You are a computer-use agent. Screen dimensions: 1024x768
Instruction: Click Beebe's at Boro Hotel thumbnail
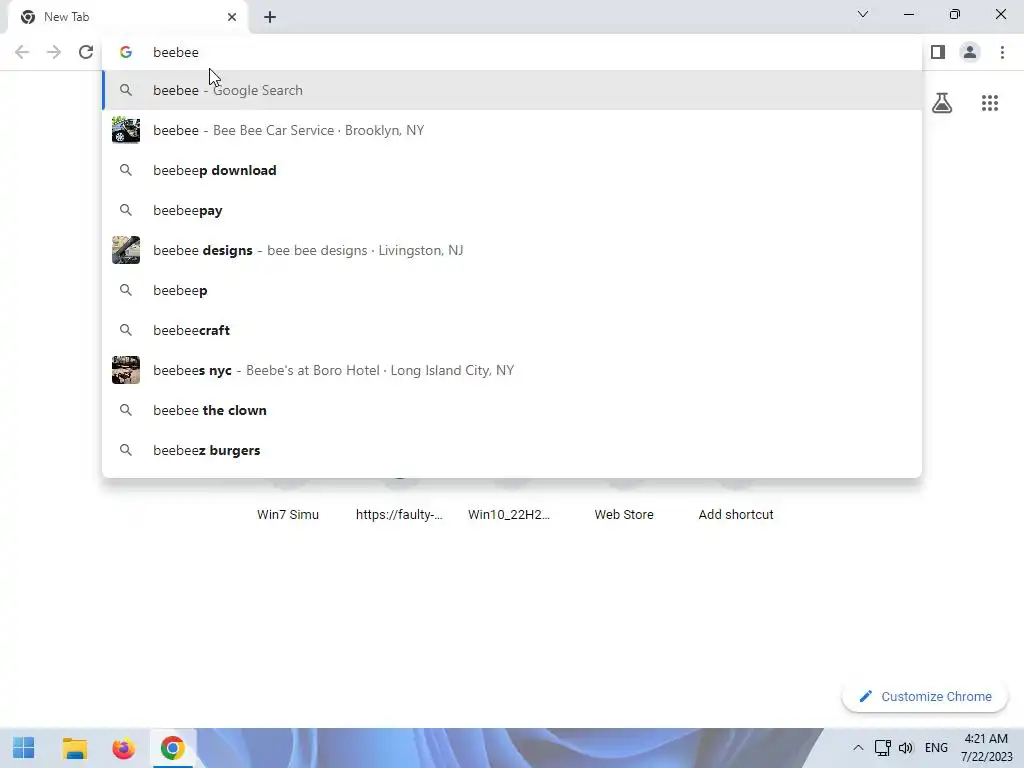(126, 370)
